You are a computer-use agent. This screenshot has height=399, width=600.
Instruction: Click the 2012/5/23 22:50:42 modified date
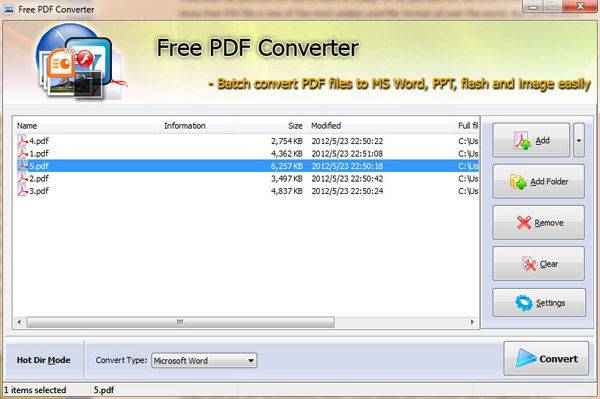[x=347, y=179]
